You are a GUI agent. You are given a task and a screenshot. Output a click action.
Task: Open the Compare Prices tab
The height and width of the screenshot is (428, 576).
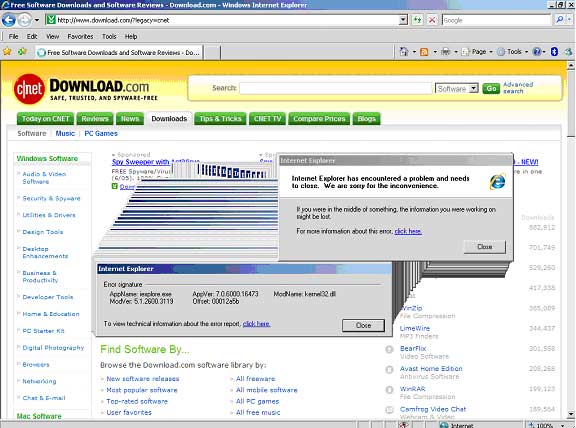(x=319, y=119)
